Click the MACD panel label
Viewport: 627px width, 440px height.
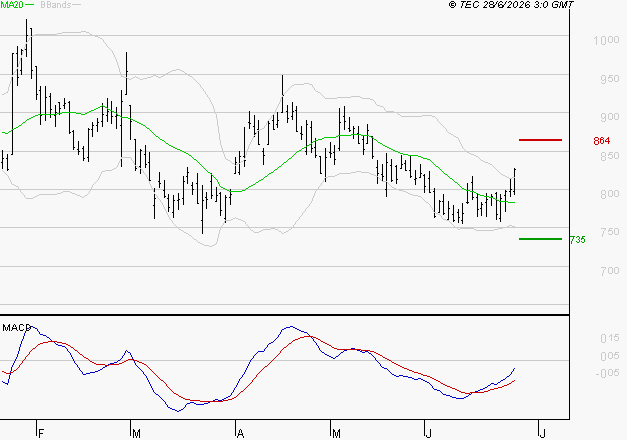coord(16,328)
